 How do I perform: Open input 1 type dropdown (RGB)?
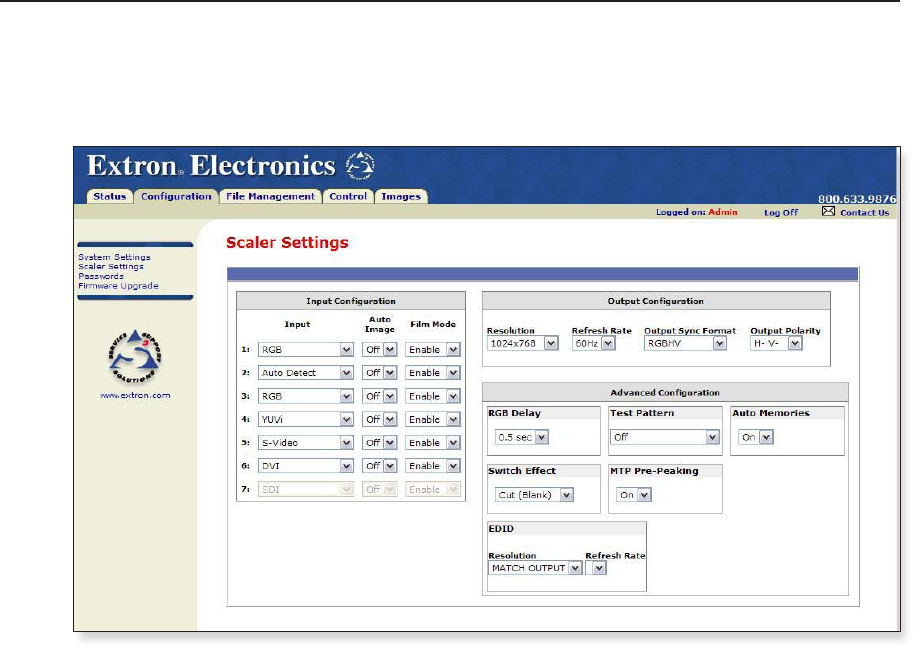pos(305,350)
